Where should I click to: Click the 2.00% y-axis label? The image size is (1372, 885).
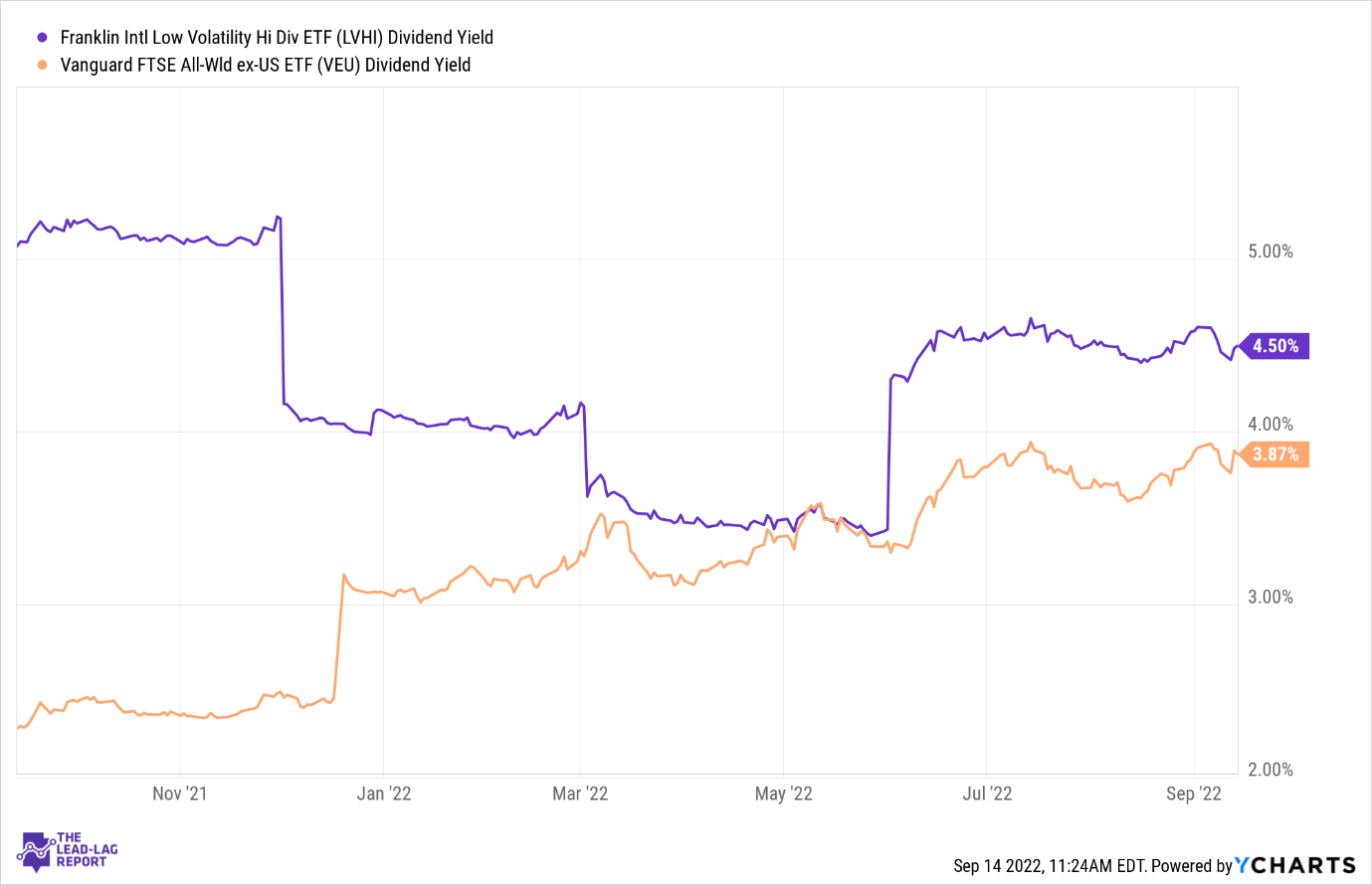(x=1271, y=770)
